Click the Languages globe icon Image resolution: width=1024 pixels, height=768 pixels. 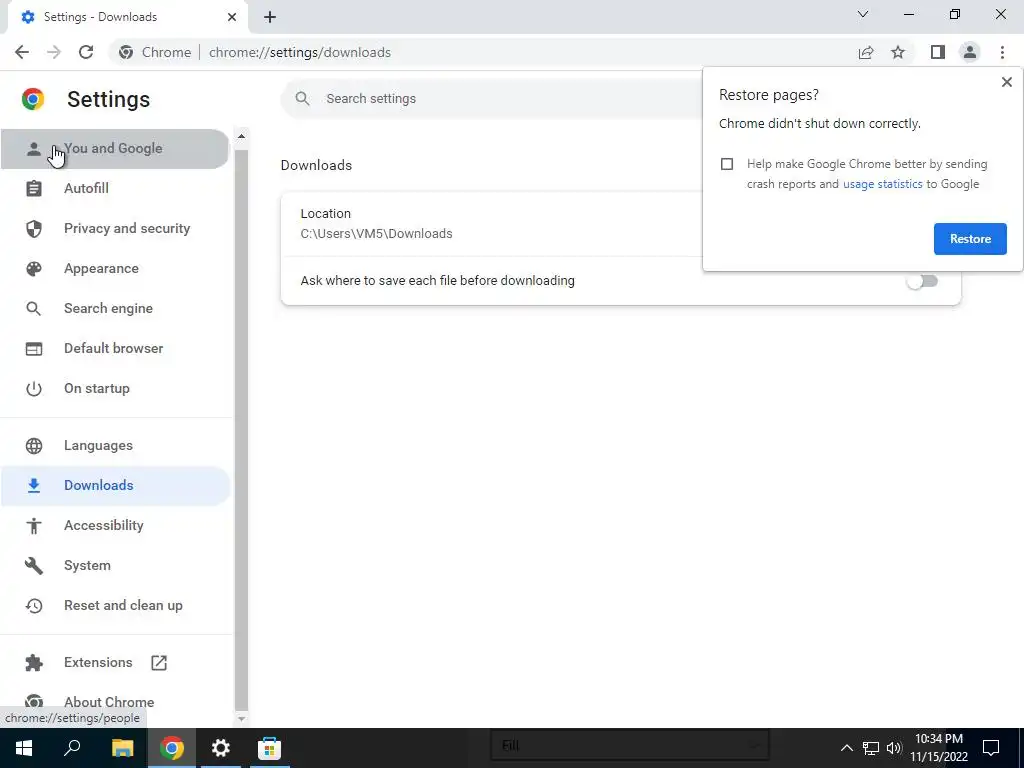click(33, 445)
